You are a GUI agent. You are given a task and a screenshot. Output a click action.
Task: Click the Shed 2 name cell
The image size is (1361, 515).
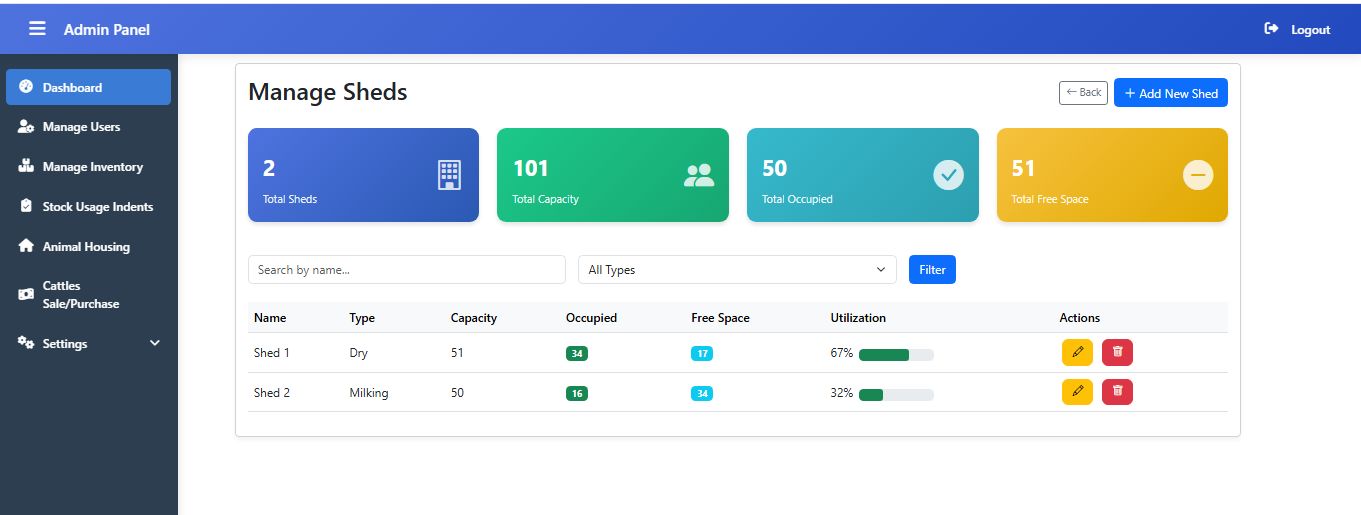(272, 393)
